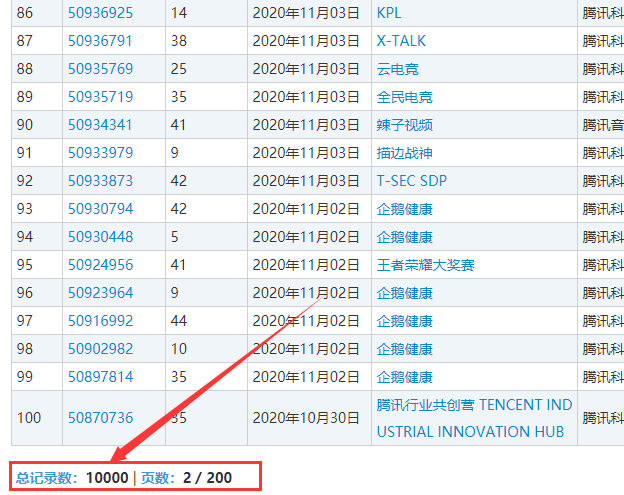Open registration number 50936925 link
Image resolution: width=624 pixels, height=495 pixels.
click(100, 13)
